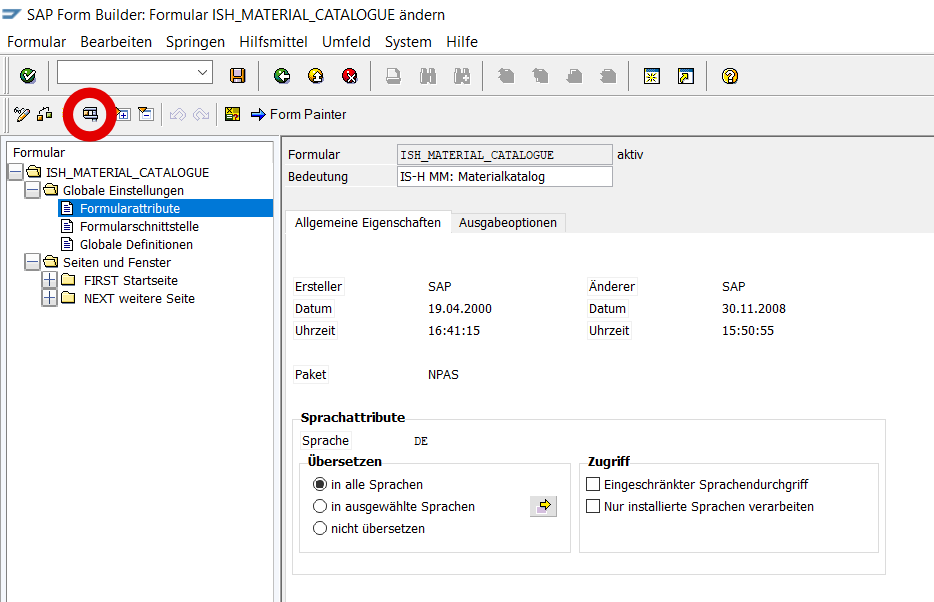Collapse the 'Seiten und Fenster' folder
934x602 pixels.
[x=32, y=262]
